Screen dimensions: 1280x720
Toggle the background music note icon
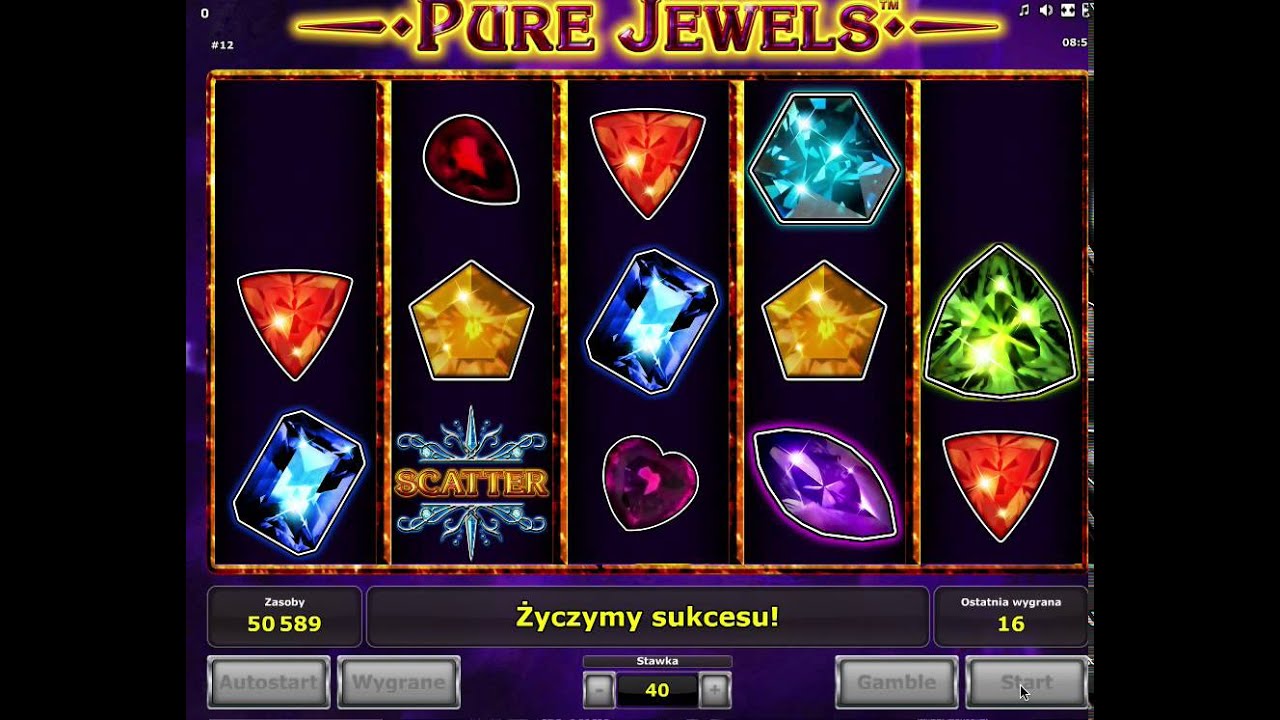click(1024, 10)
